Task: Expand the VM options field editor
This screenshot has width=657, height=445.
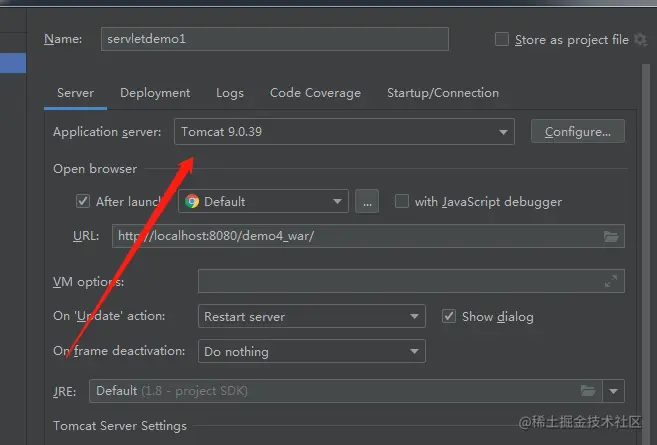Action: (x=611, y=281)
